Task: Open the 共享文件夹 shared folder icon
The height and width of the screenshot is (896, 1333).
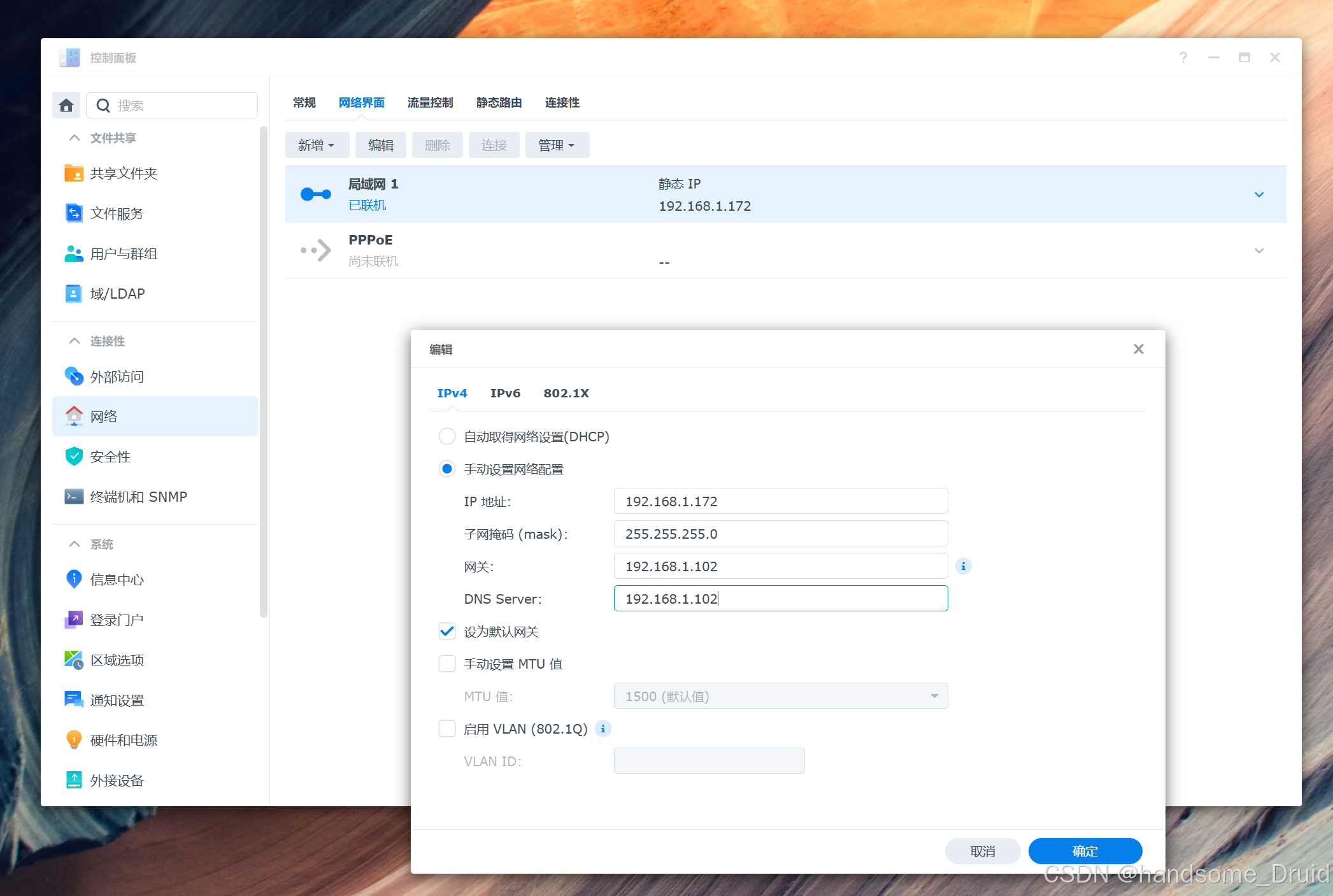Action: tap(74, 173)
